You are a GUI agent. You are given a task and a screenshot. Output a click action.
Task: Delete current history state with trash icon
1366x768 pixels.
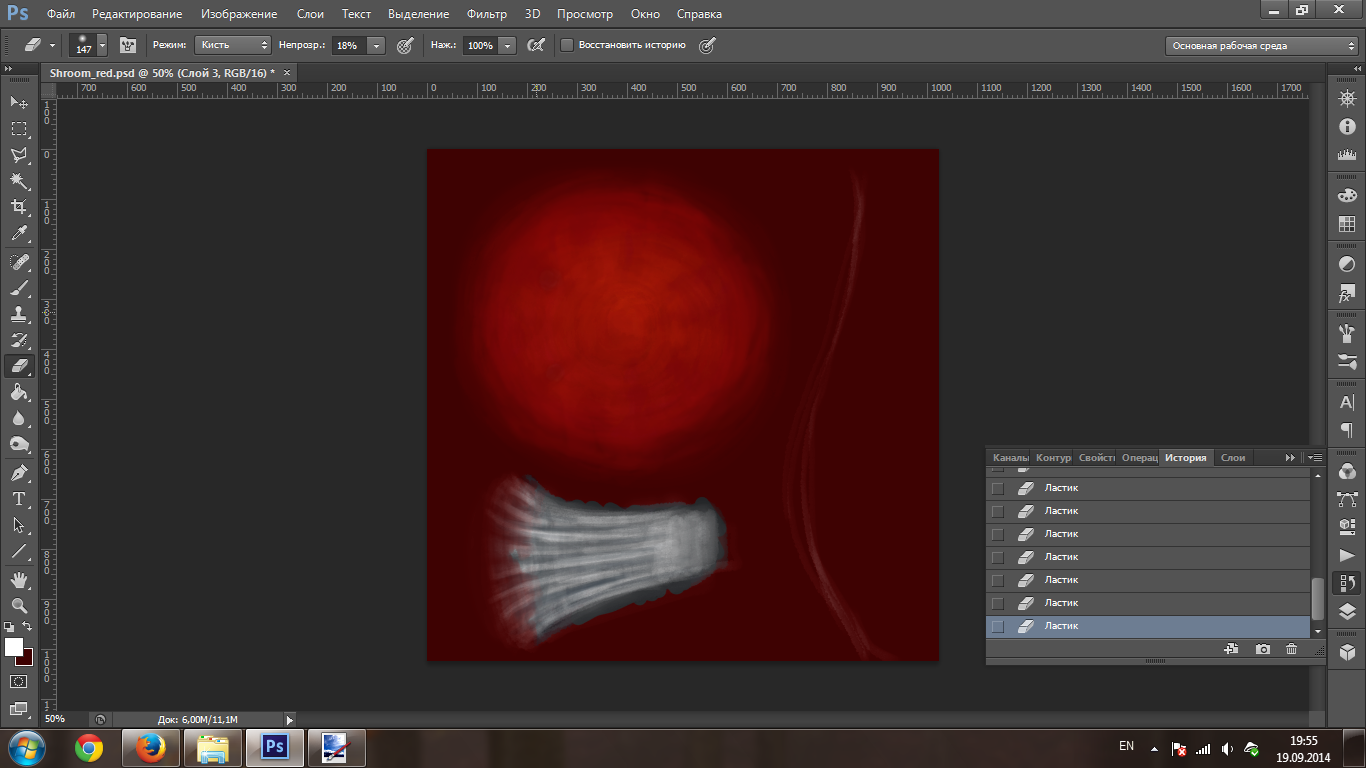click(1291, 649)
